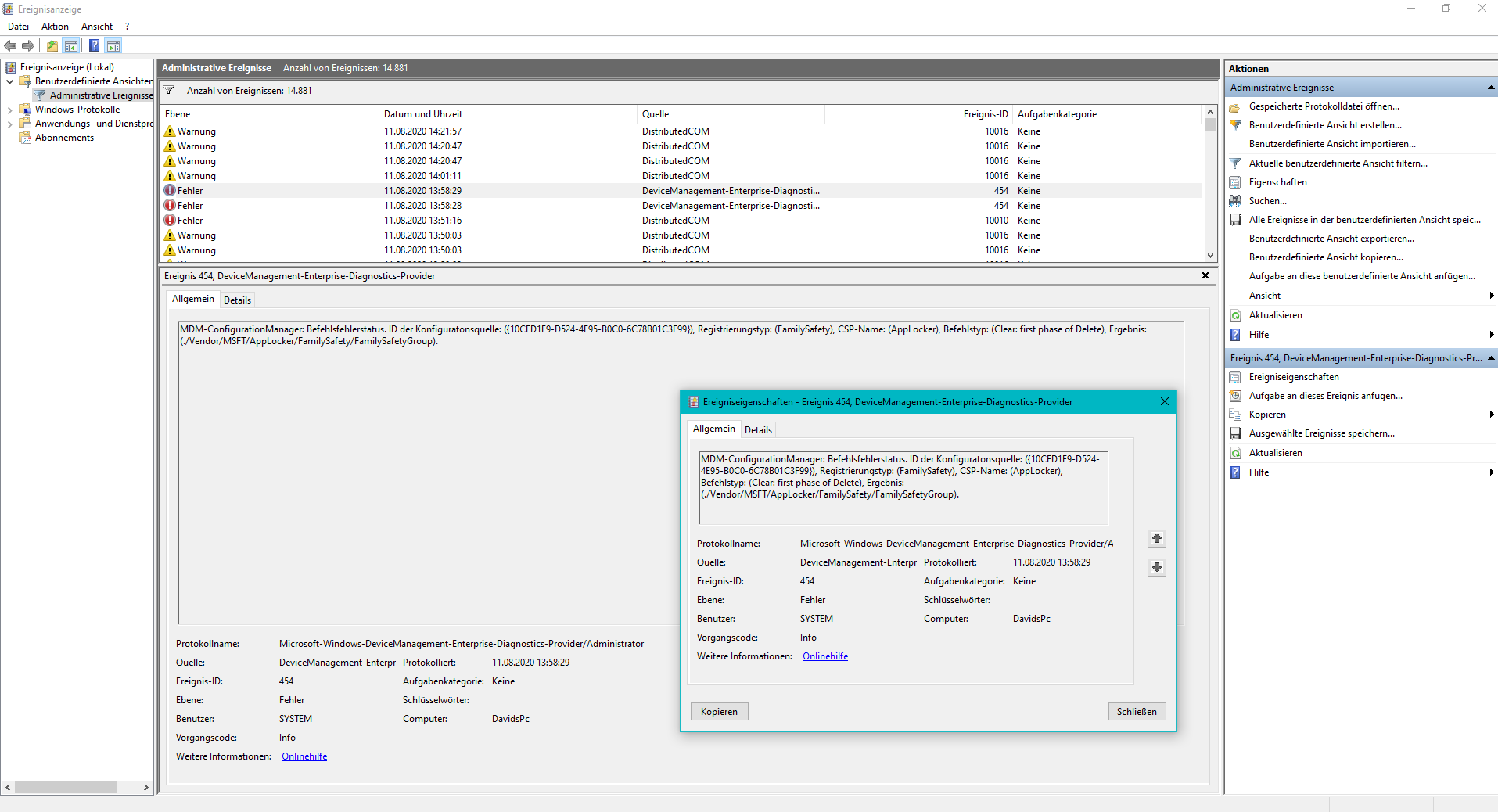1498x812 pixels.
Task: Click the lower Aktualisieren refresh icon
Action: 1235,453
